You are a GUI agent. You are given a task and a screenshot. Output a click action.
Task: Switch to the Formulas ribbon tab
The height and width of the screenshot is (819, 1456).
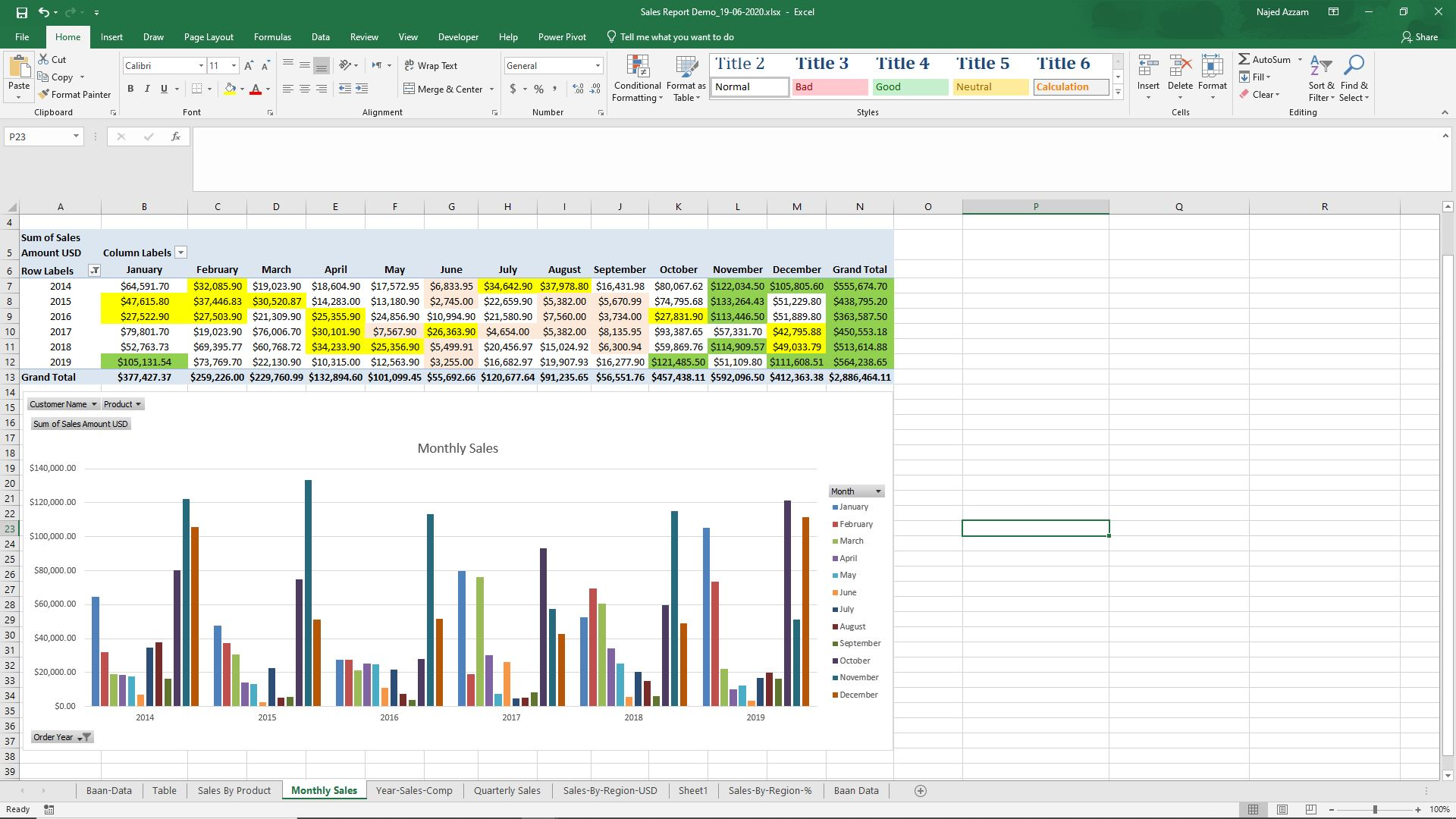(272, 36)
